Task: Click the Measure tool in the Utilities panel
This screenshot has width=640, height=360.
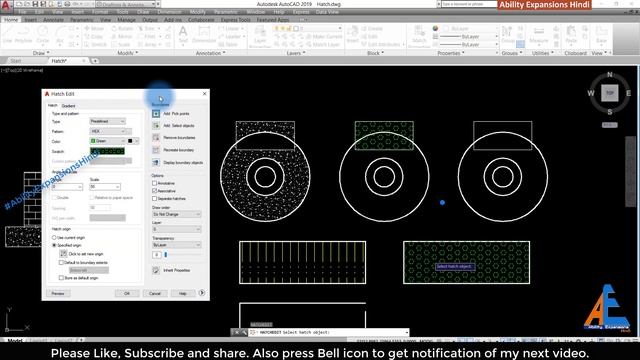Action: click(539, 35)
